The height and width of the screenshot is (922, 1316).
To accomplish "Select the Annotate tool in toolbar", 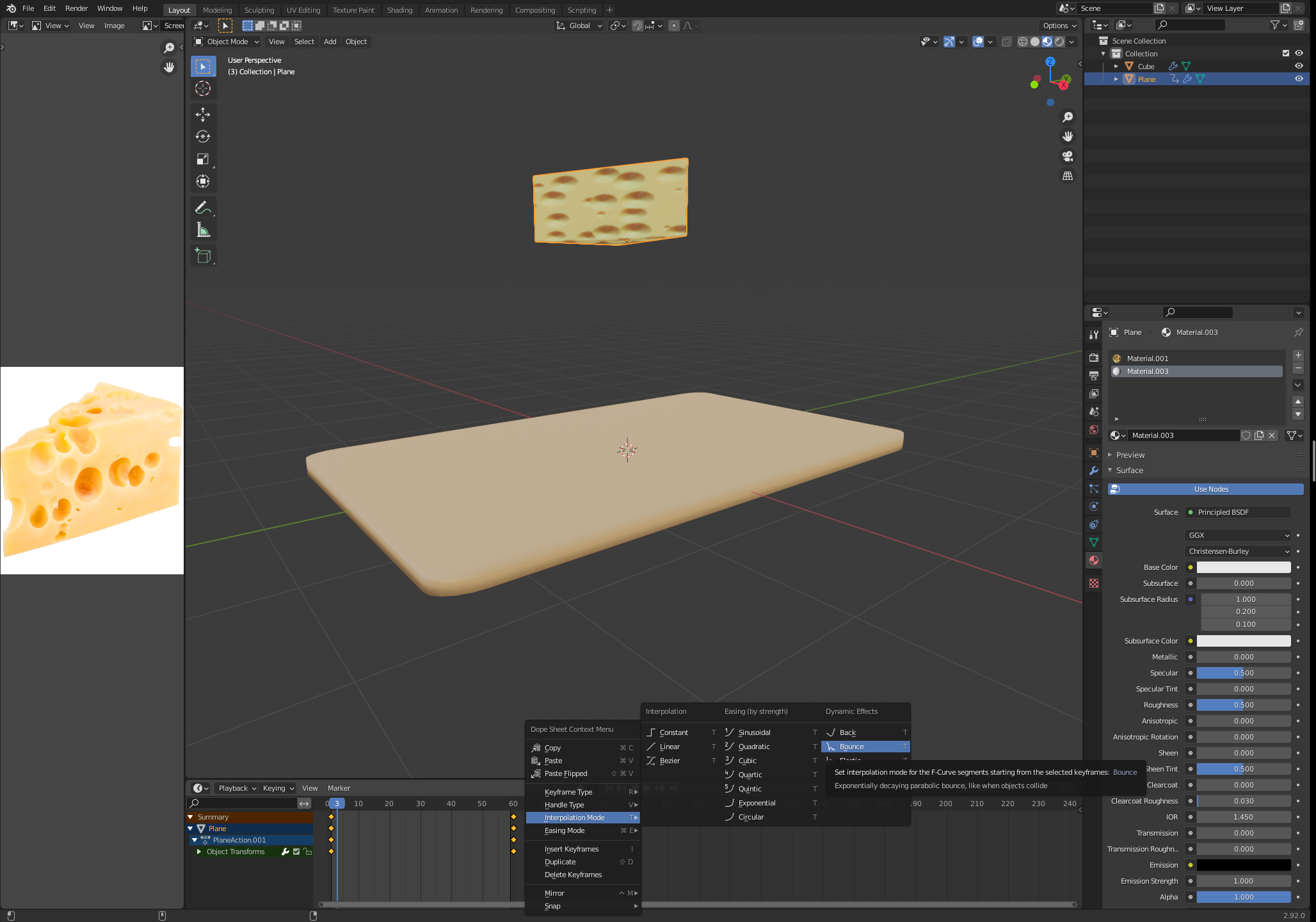I will click(203, 208).
